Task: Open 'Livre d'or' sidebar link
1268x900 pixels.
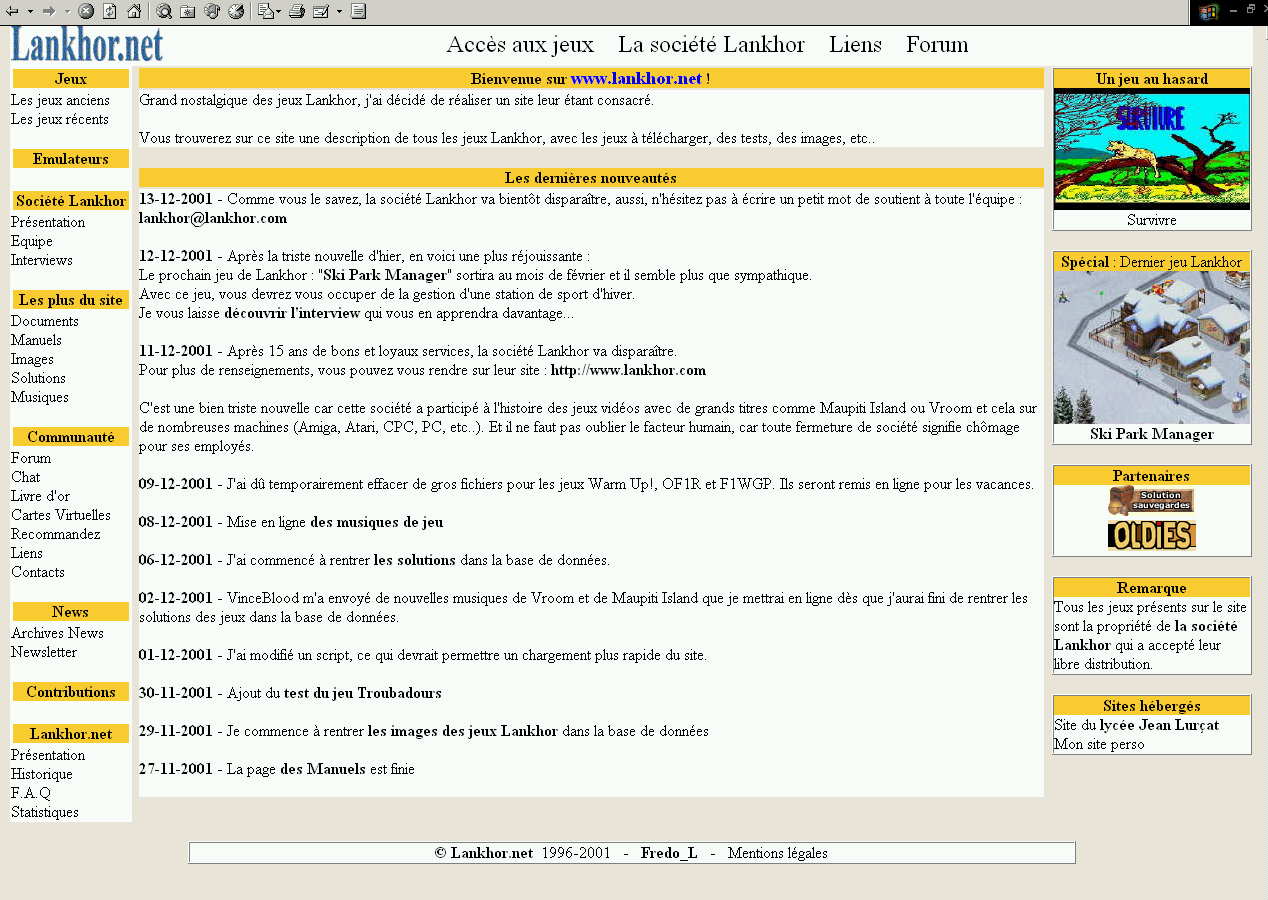Action: click(41, 496)
